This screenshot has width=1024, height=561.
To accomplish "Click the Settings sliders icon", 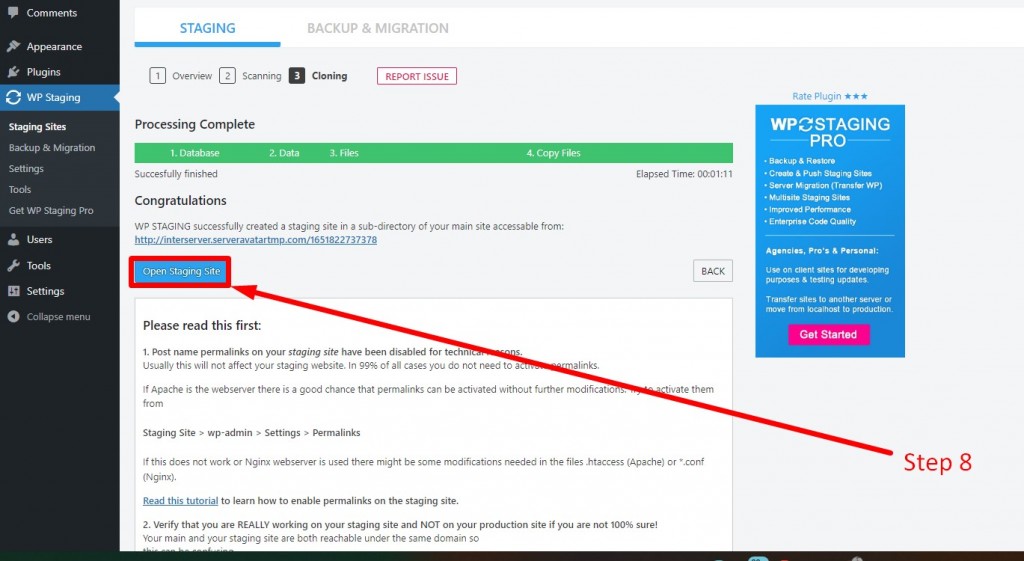I will click(13, 291).
